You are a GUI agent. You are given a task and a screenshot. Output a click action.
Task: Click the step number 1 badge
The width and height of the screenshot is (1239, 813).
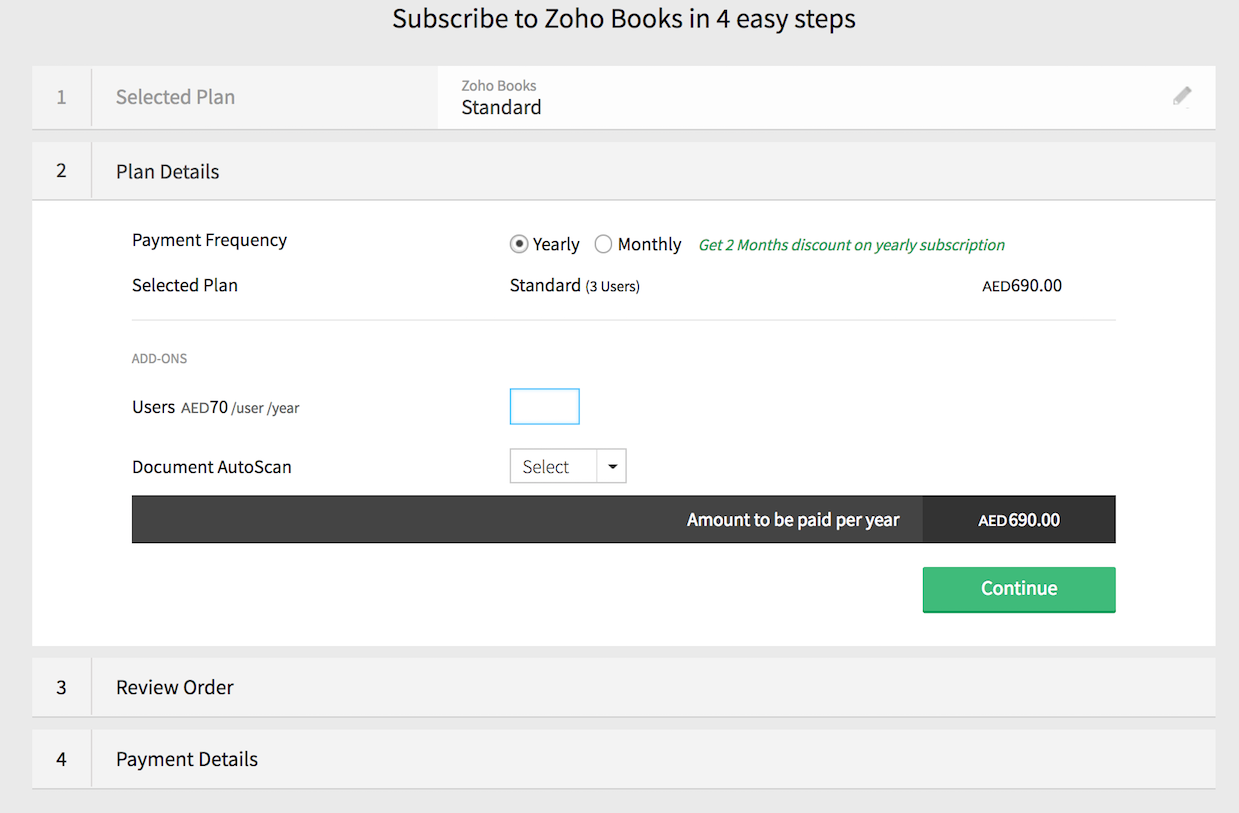(61, 97)
